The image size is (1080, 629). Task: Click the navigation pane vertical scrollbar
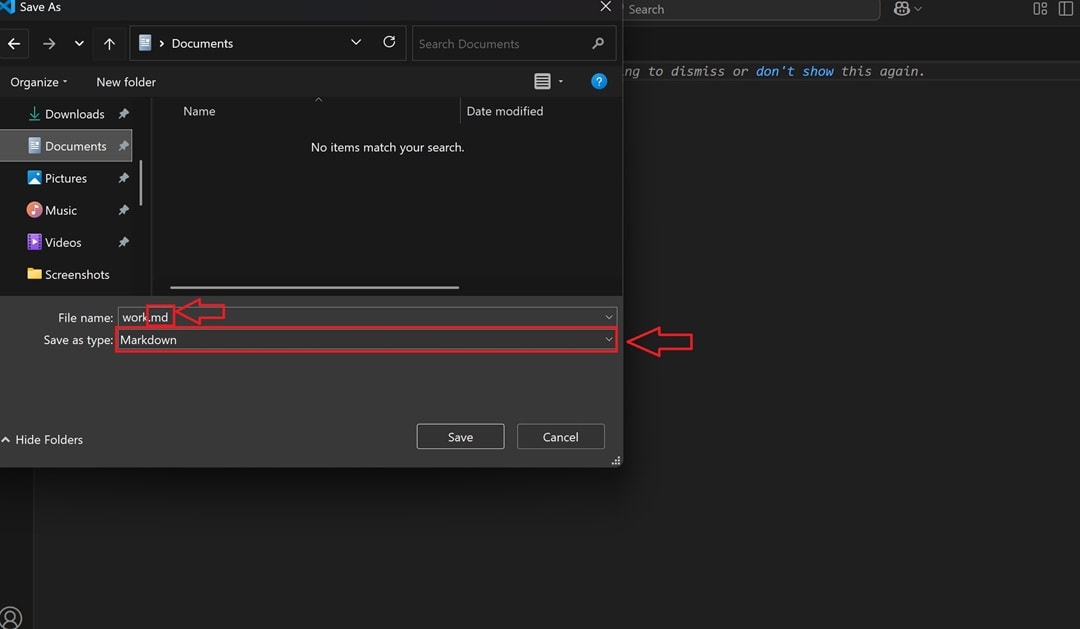click(141, 183)
